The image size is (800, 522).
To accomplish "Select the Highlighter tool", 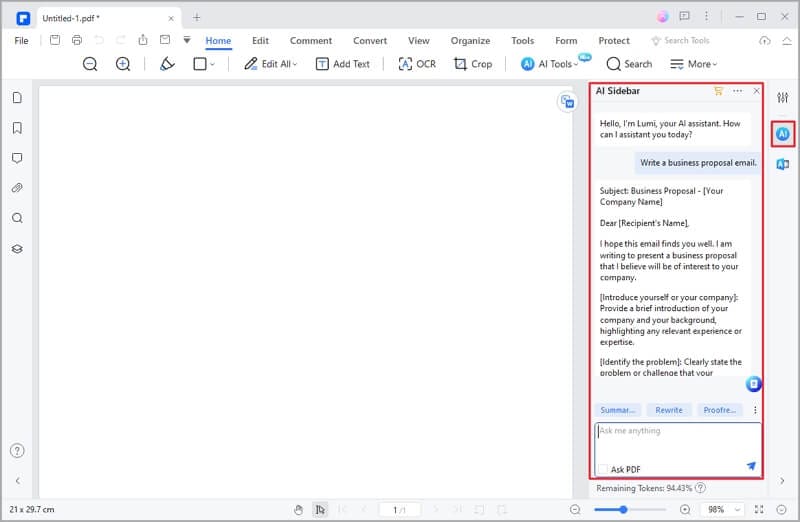I will click(x=167, y=64).
